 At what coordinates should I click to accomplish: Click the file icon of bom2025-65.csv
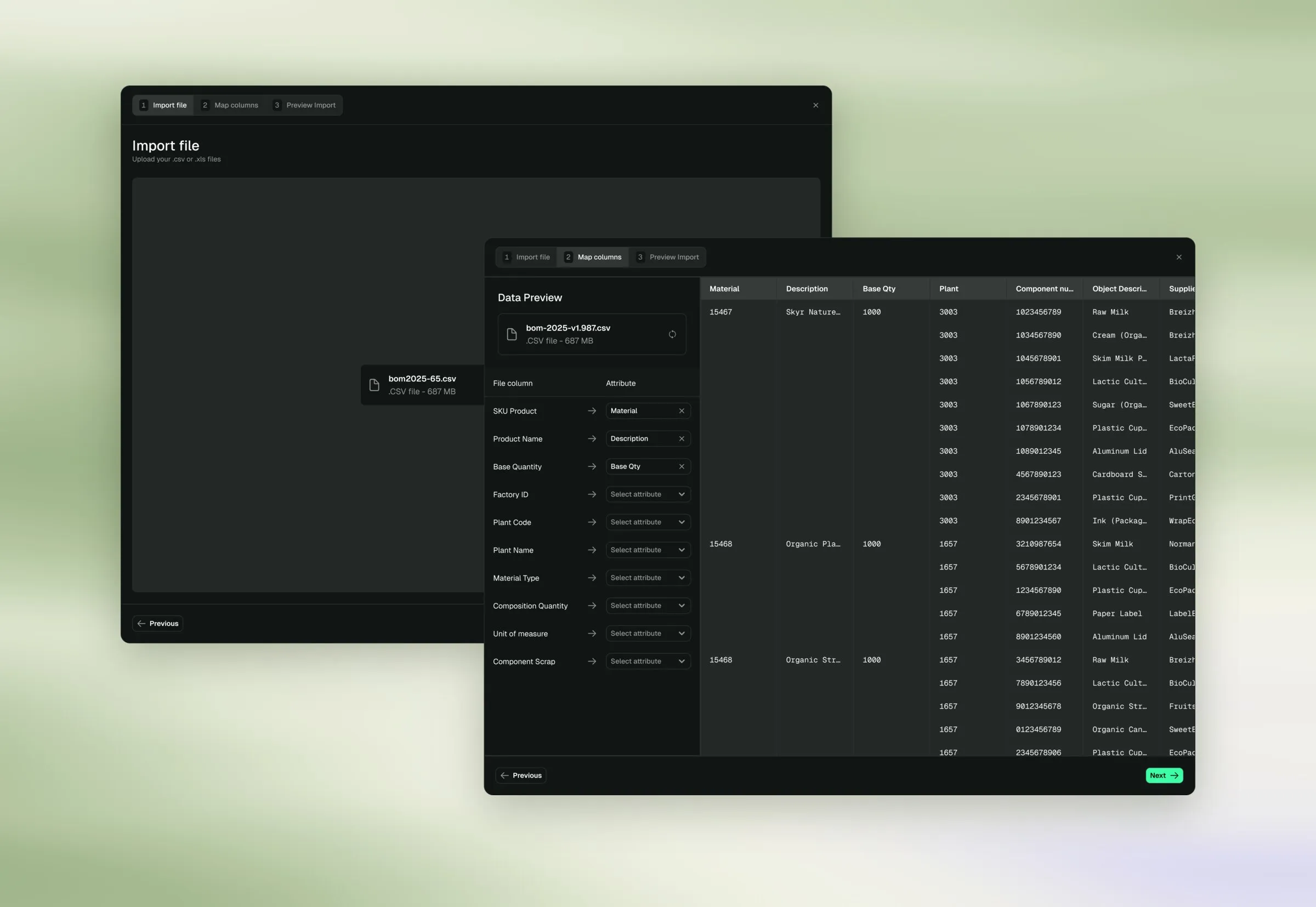point(374,385)
